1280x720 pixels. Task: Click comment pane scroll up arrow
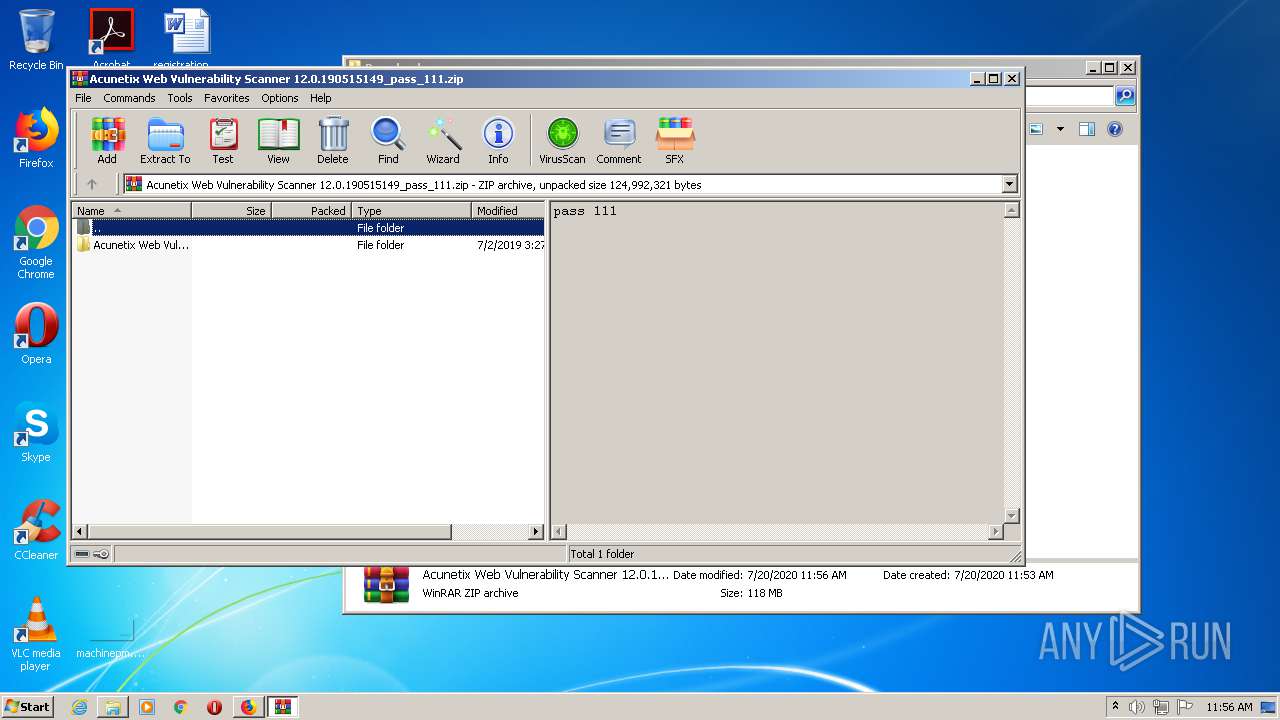tap(1011, 210)
